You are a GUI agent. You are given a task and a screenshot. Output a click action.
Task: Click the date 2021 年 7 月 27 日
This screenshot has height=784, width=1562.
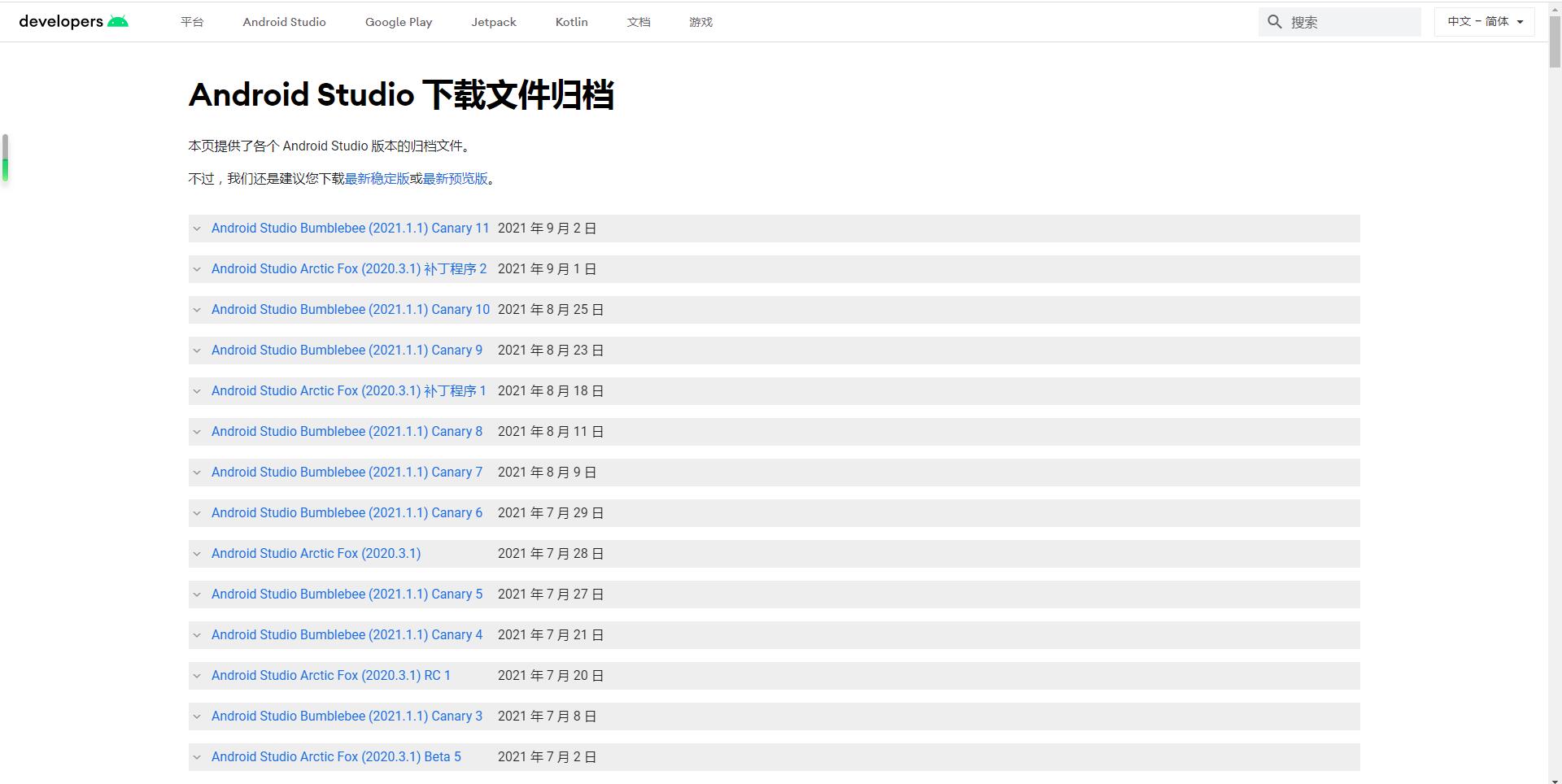(551, 595)
